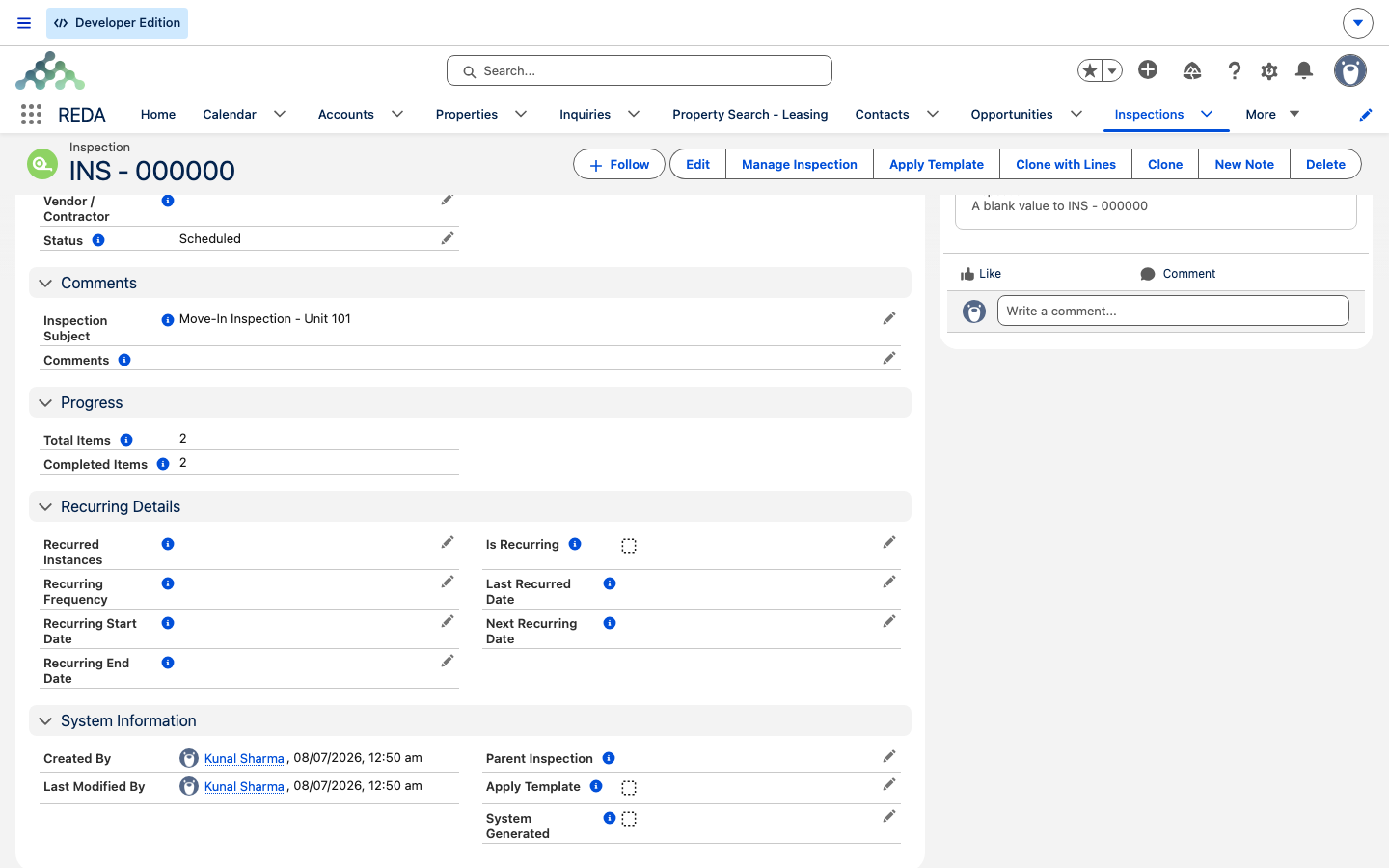This screenshot has height=868, width=1389.
Task: Edit the Status field with its pencil icon
Action: (448, 238)
